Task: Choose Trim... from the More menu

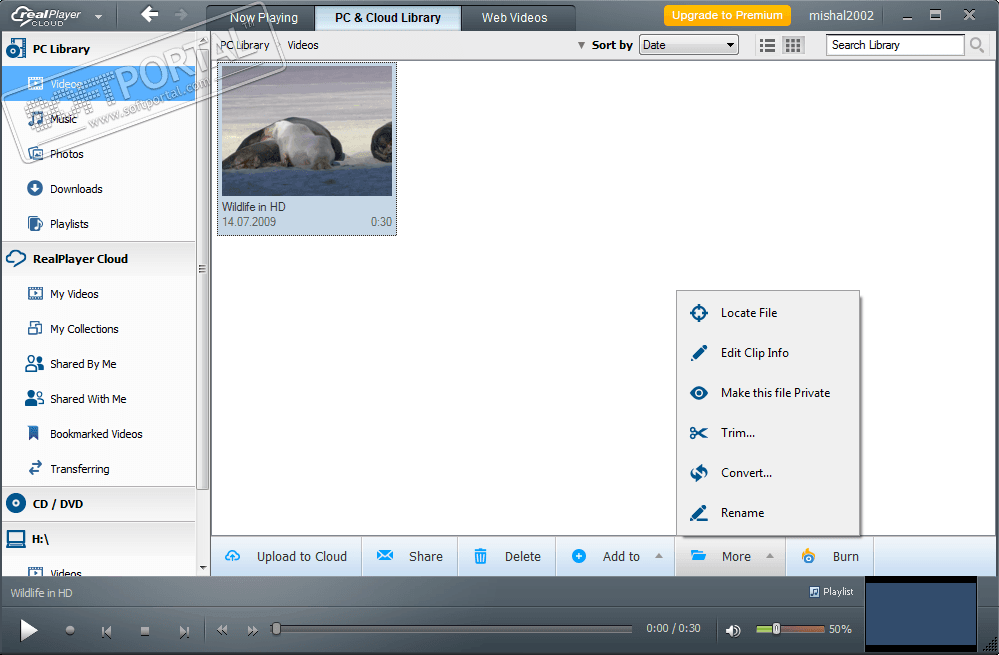Action: tap(768, 433)
